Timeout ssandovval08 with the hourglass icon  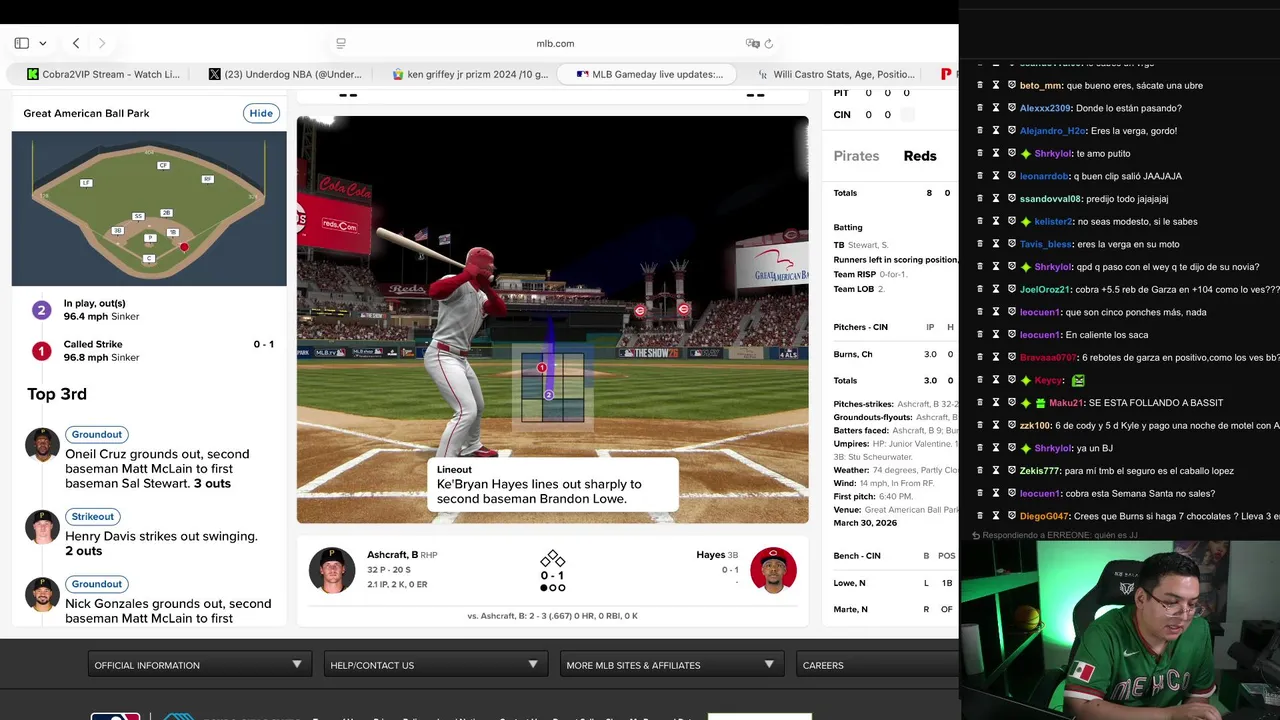tap(996, 199)
